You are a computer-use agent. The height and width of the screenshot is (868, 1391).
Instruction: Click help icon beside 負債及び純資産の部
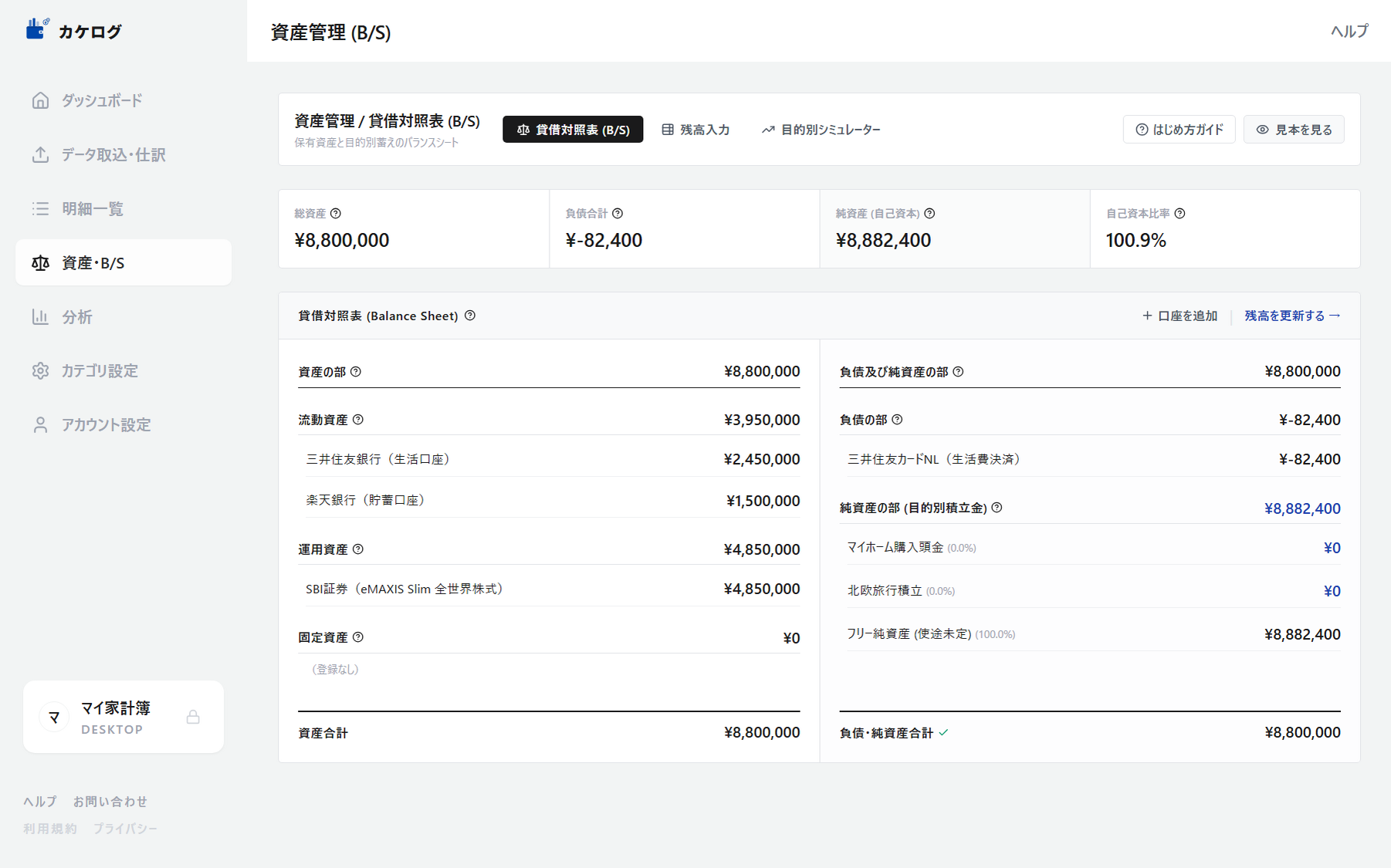click(958, 372)
